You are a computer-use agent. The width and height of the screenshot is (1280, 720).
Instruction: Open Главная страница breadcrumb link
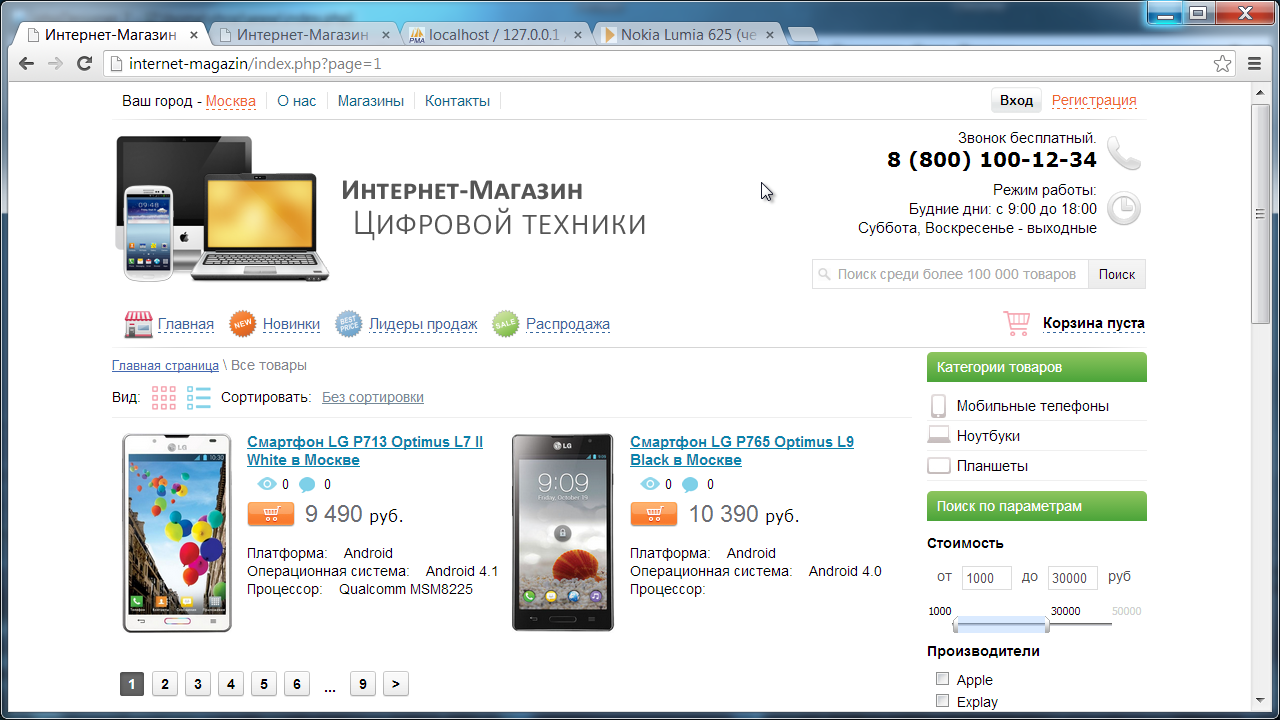point(165,365)
